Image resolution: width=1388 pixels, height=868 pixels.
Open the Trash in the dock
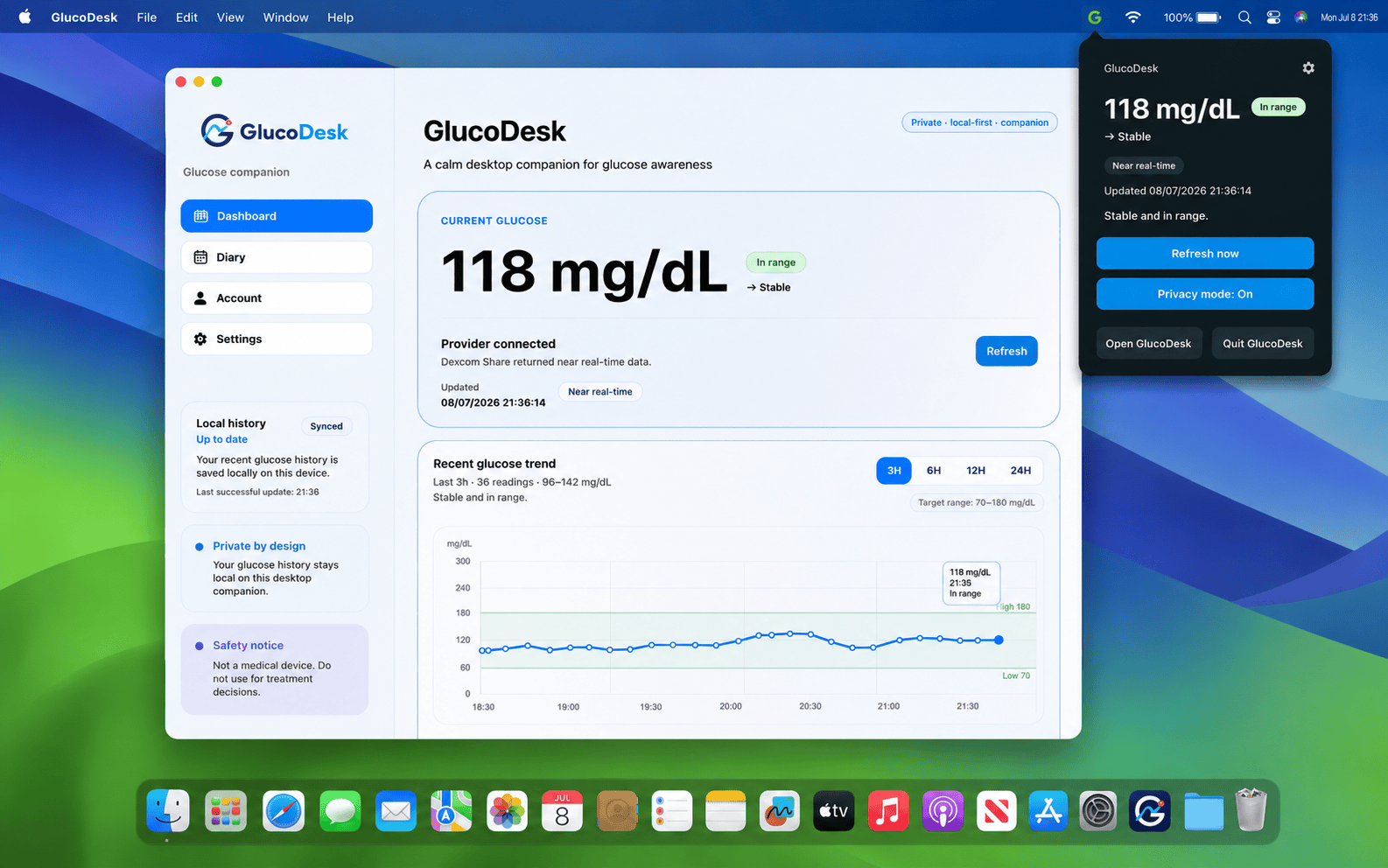tap(1251, 809)
